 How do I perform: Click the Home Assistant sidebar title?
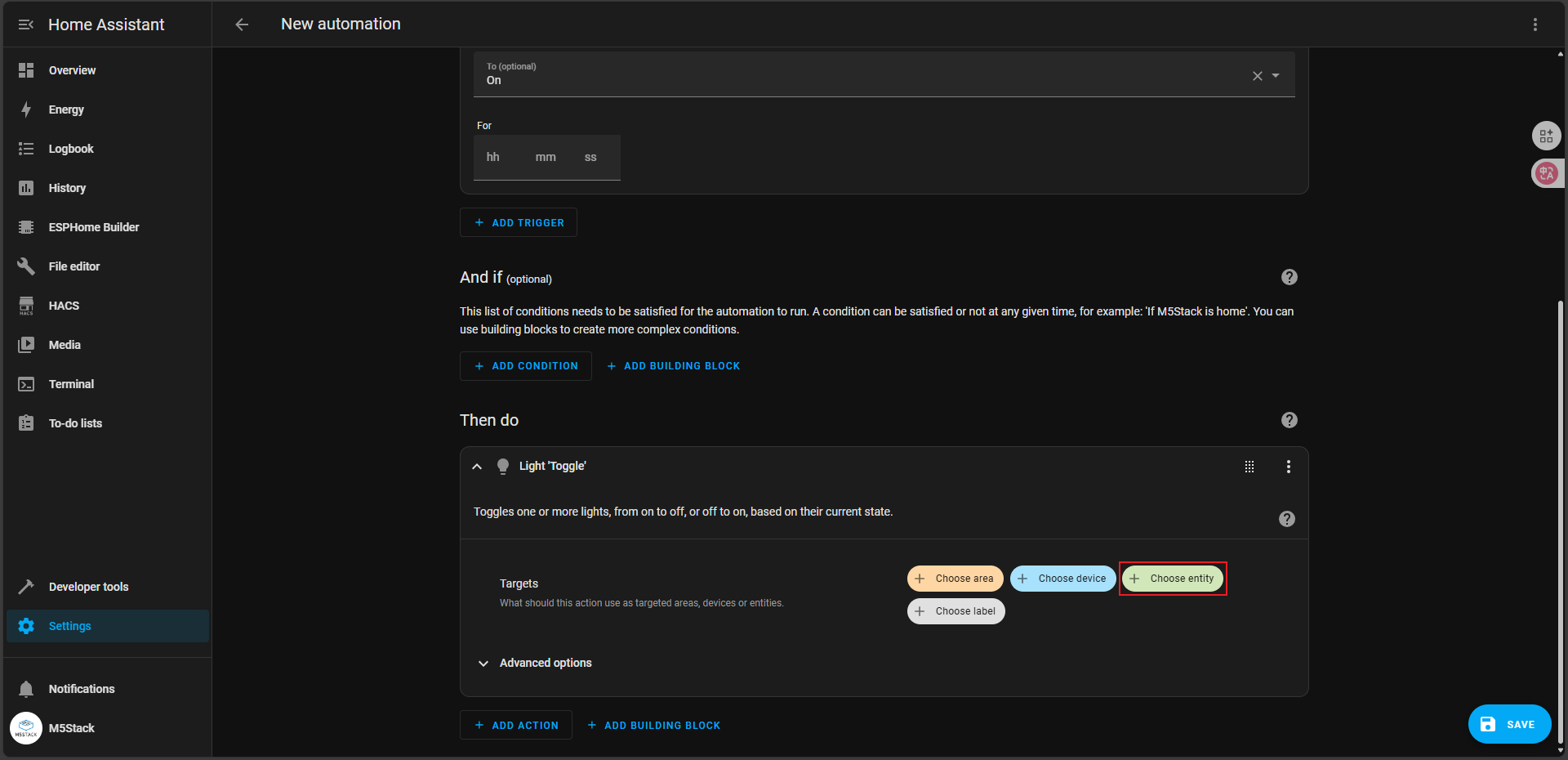(x=106, y=25)
